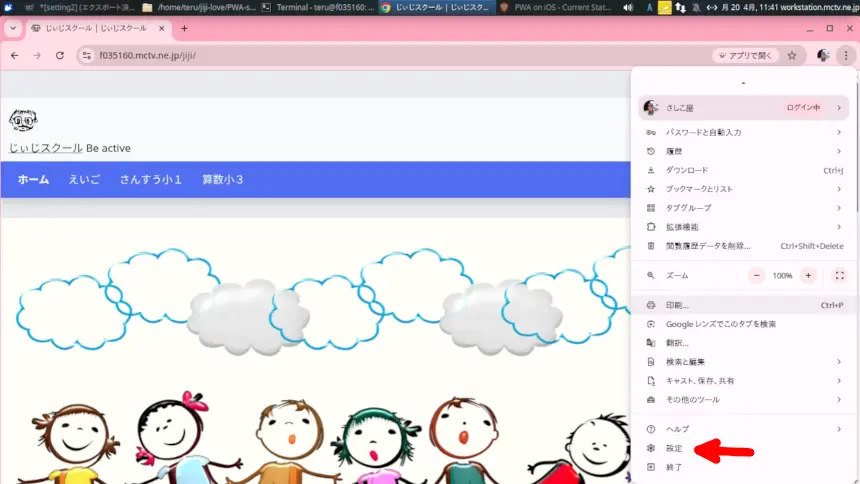Open ヘルプ menu item
The image size is (860, 484).
[744, 429]
